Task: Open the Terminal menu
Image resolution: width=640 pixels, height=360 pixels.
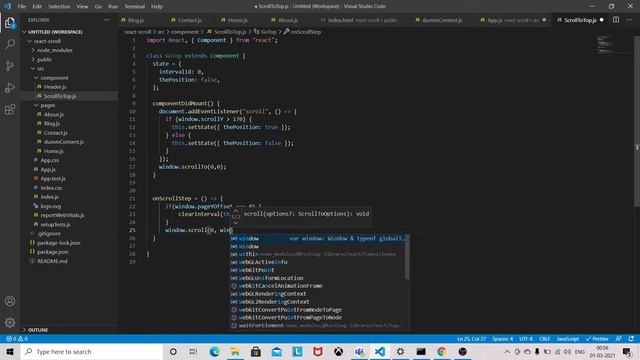Action: 134,6
